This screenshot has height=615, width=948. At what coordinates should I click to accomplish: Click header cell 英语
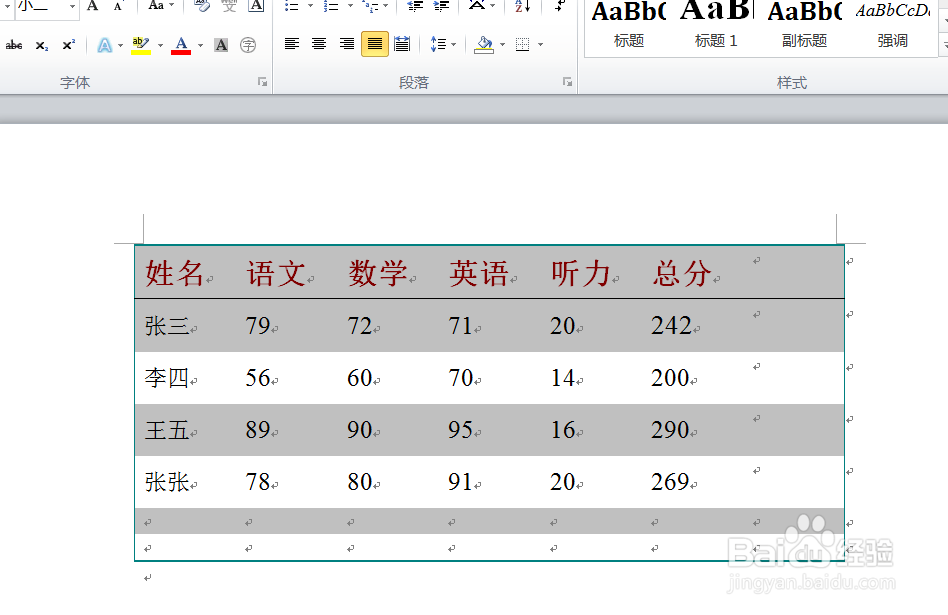pyautogui.click(x=479, y=273)
